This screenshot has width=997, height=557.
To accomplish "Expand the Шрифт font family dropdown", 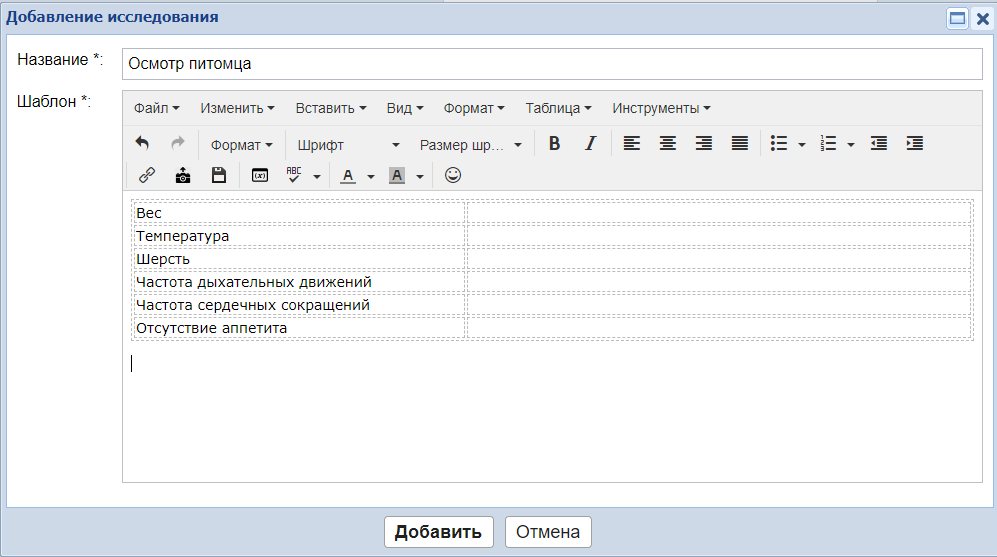I will tap(348, 145).
